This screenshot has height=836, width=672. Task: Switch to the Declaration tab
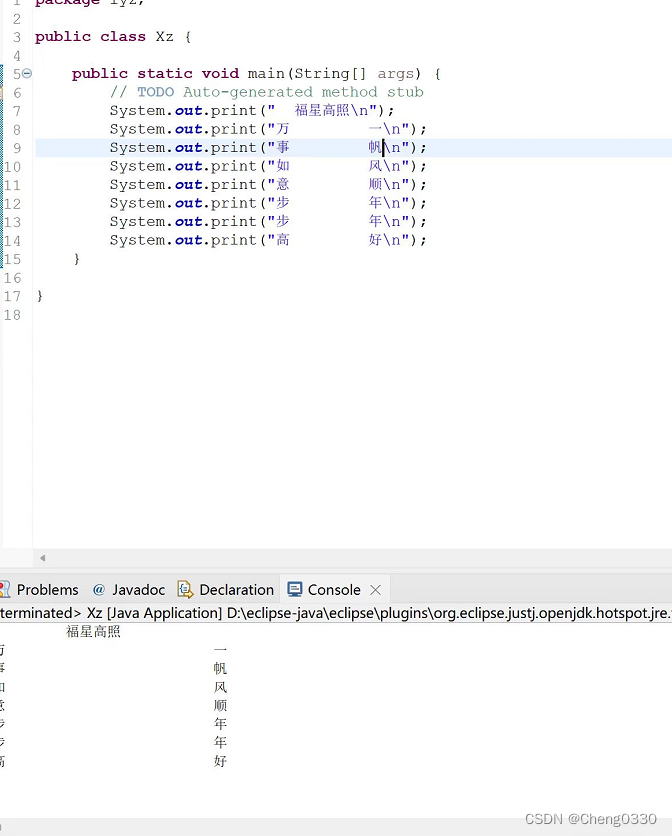coord(226,590)
